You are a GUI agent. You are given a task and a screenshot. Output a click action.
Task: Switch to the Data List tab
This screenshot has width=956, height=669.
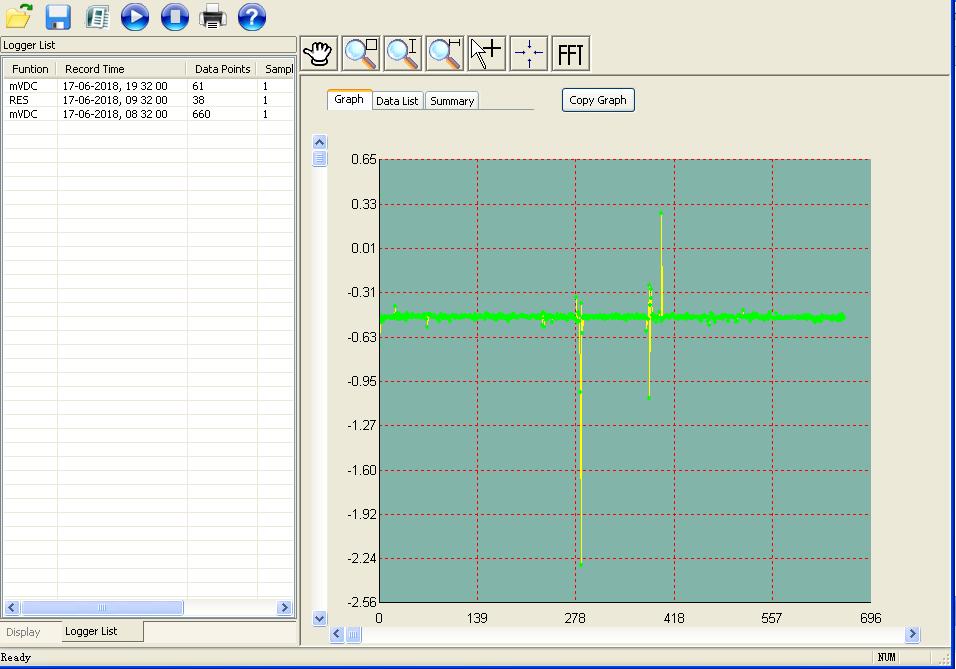(397, 101)
